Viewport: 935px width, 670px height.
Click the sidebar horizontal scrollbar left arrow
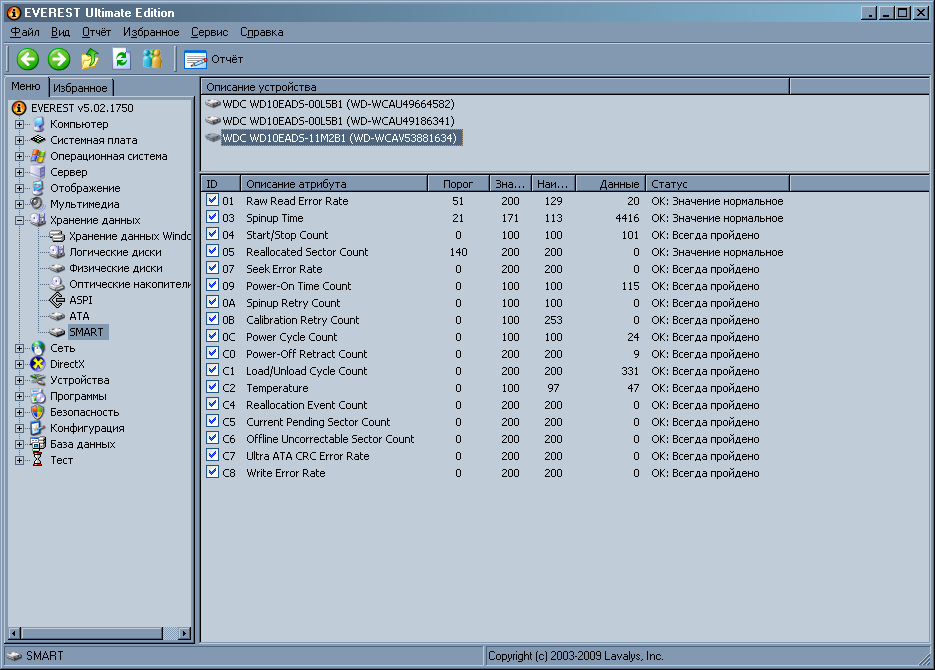(15, 633)
